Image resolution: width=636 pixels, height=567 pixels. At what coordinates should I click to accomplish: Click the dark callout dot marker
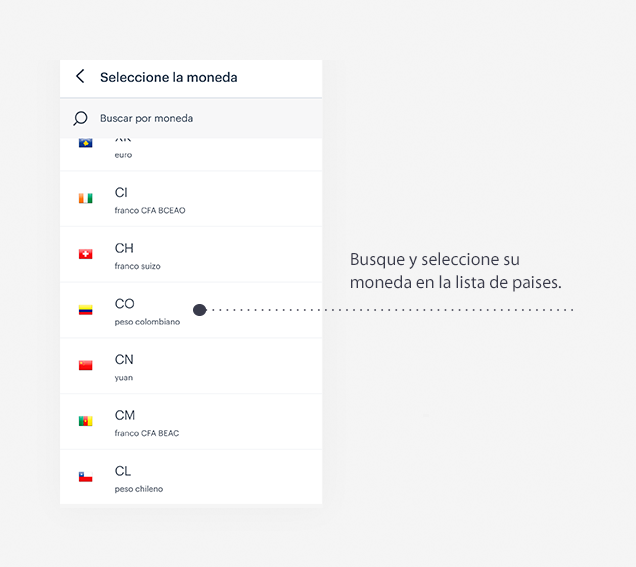(200, 310)
